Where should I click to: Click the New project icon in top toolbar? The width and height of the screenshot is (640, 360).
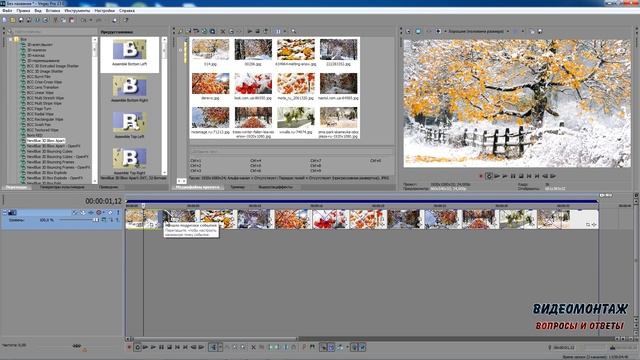pyautogui.click(x=4, y=20)
